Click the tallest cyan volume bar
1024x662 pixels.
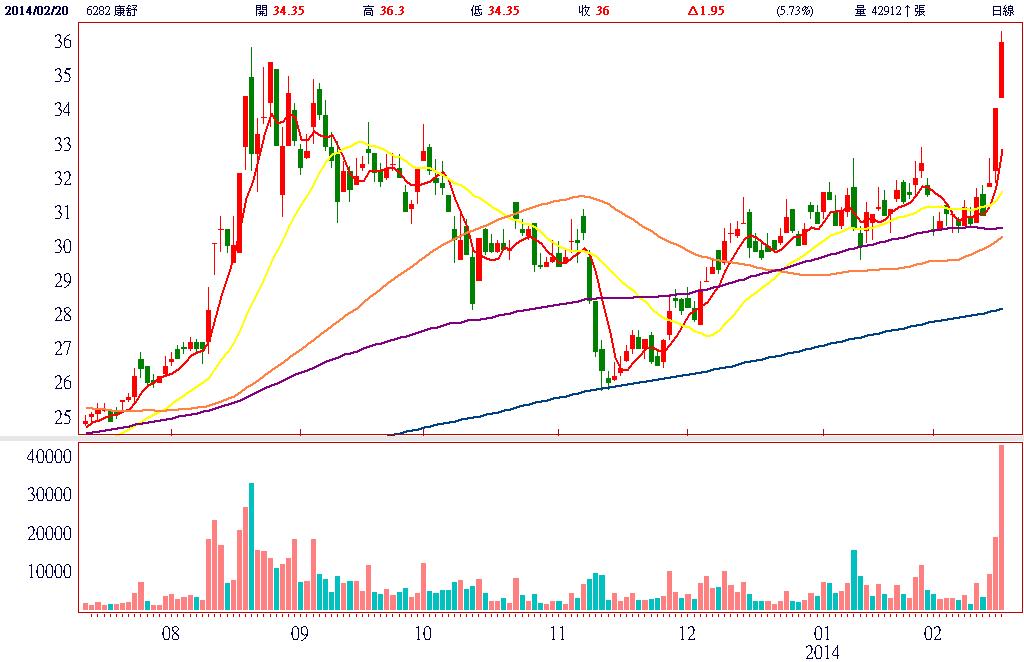(x=251, y=546)
